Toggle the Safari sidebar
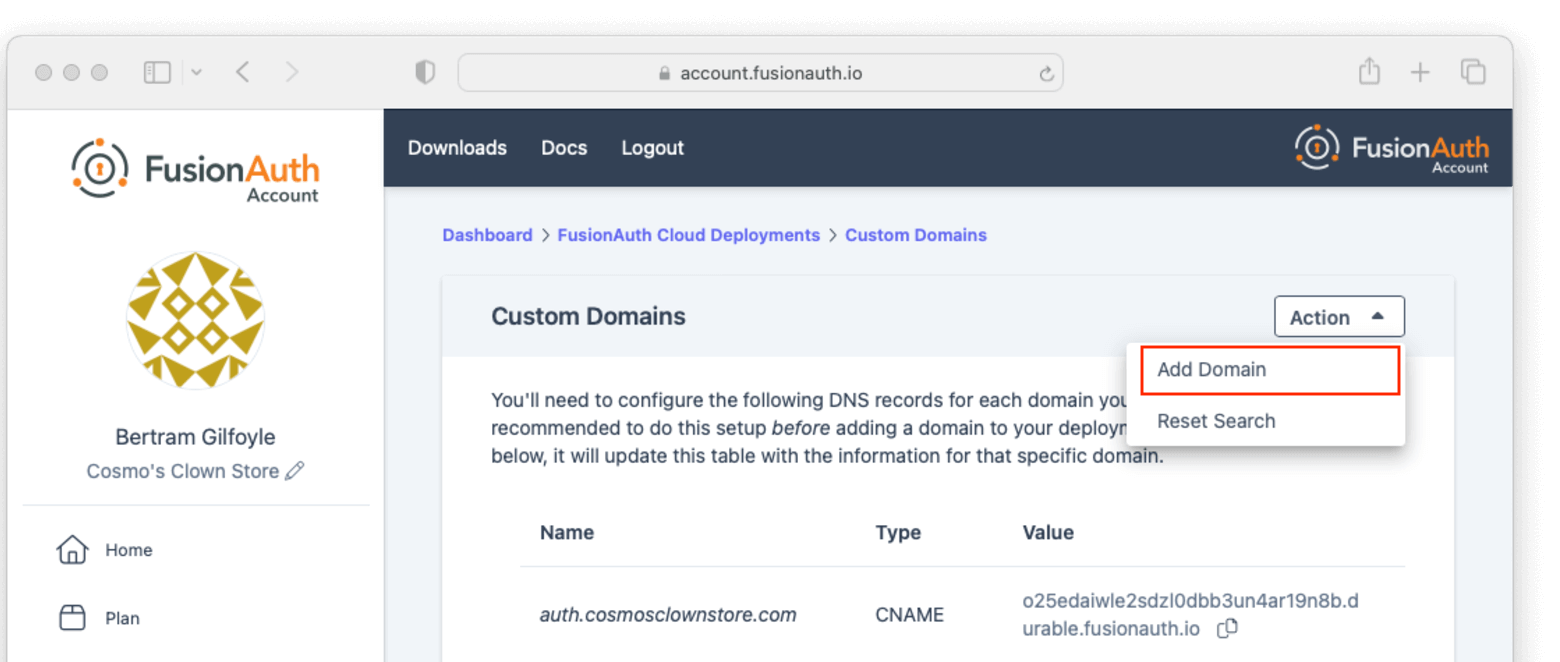Viewport: 1560px width, 662px height. (x=157, y=71)
